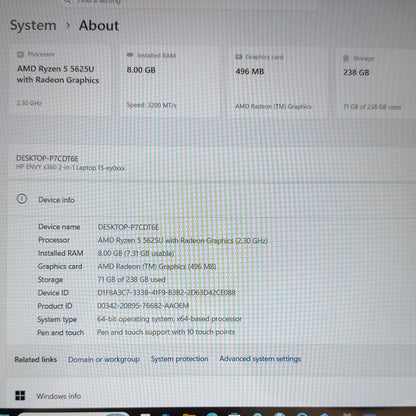The image size is (416, 416).
Task: Go back to System in breadcrumb
Action: pyautogui.click(x=33, y=26)
